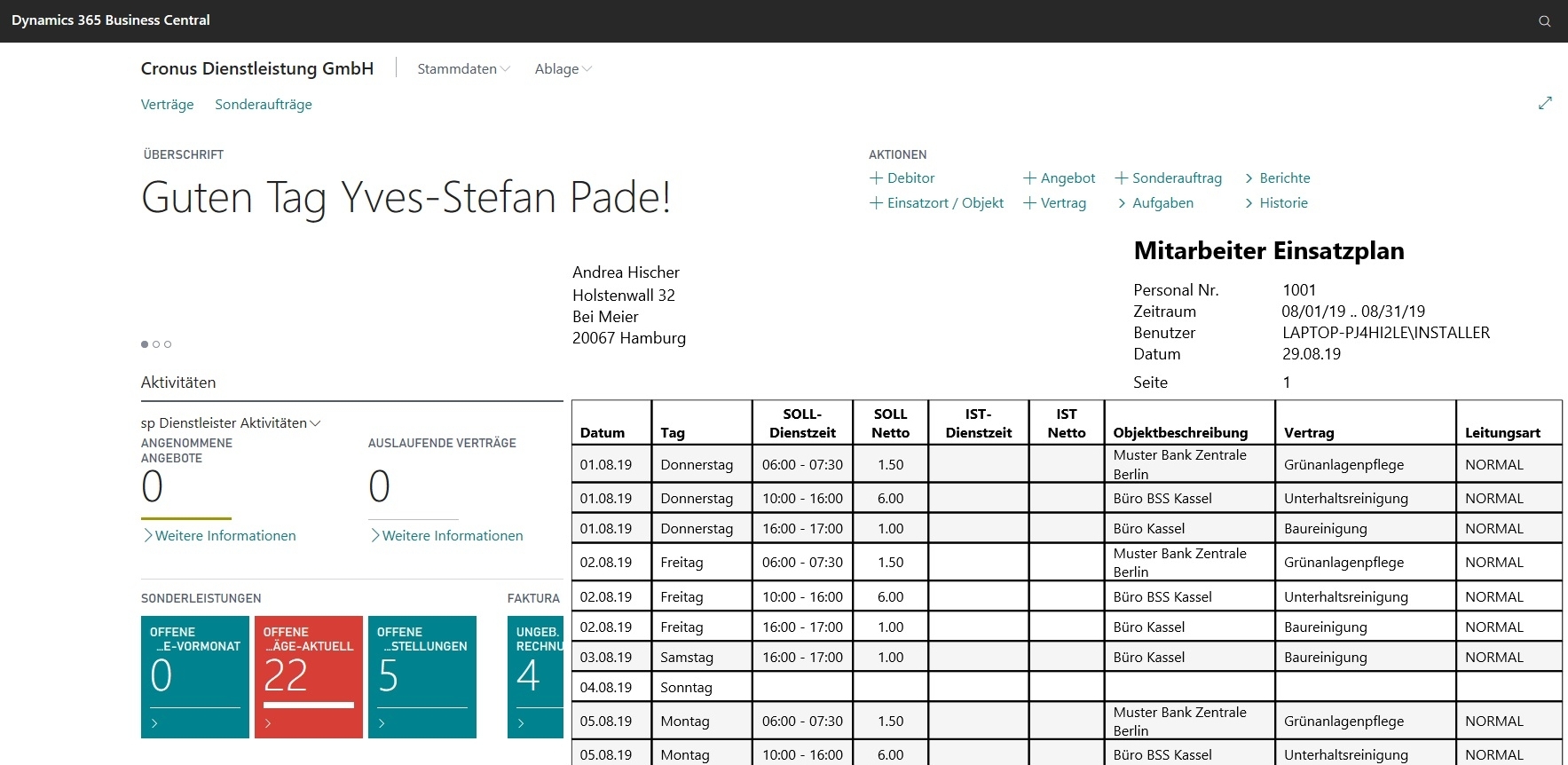Expand Weitere Informationen under Auslaufende Verträge

click(446, 536)
